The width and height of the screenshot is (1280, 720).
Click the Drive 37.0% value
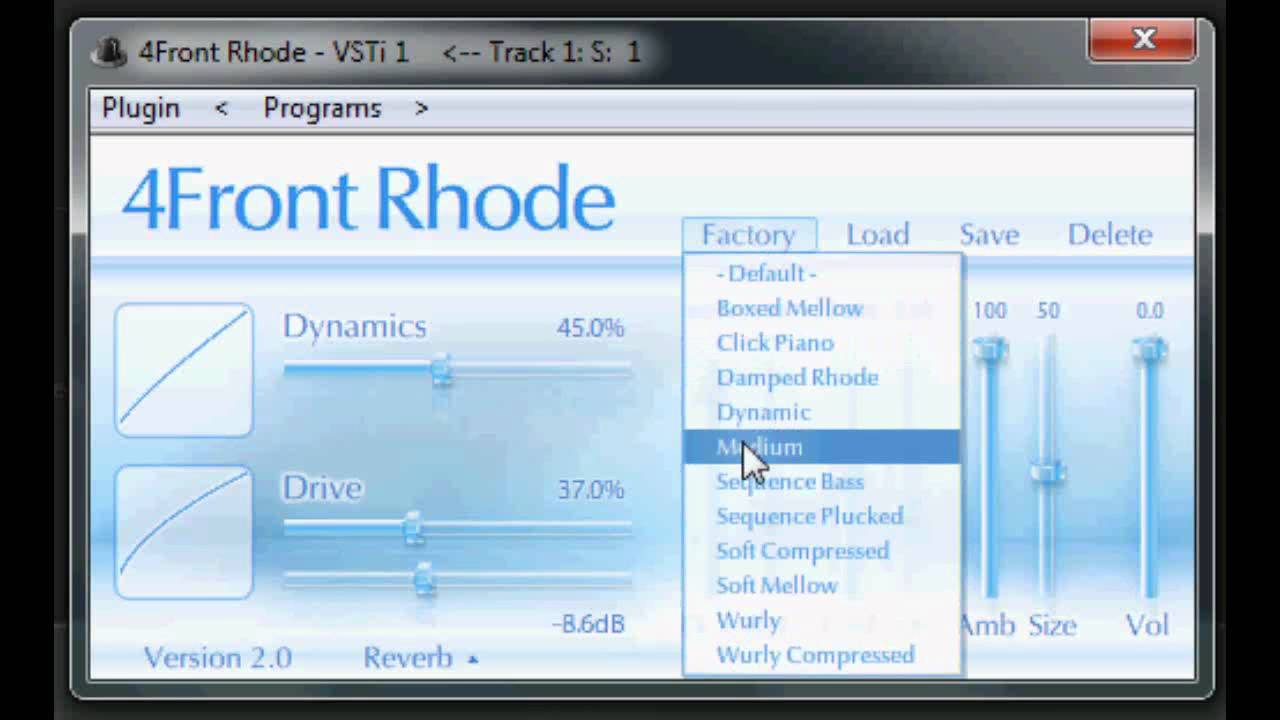(590, 490)
